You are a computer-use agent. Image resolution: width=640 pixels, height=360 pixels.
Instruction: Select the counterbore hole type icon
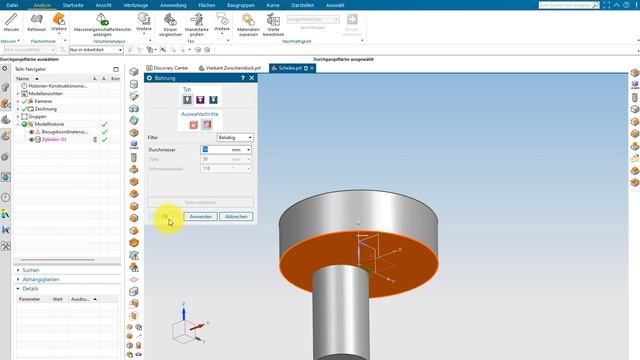[200, 100]
